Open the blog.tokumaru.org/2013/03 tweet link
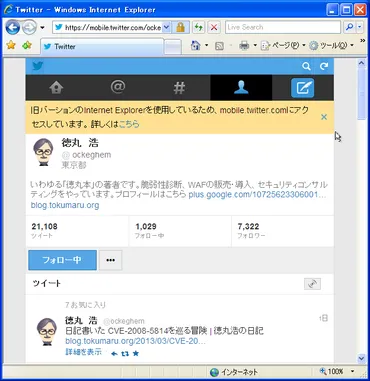The image size is (370, 381). (x=135, y=341)
